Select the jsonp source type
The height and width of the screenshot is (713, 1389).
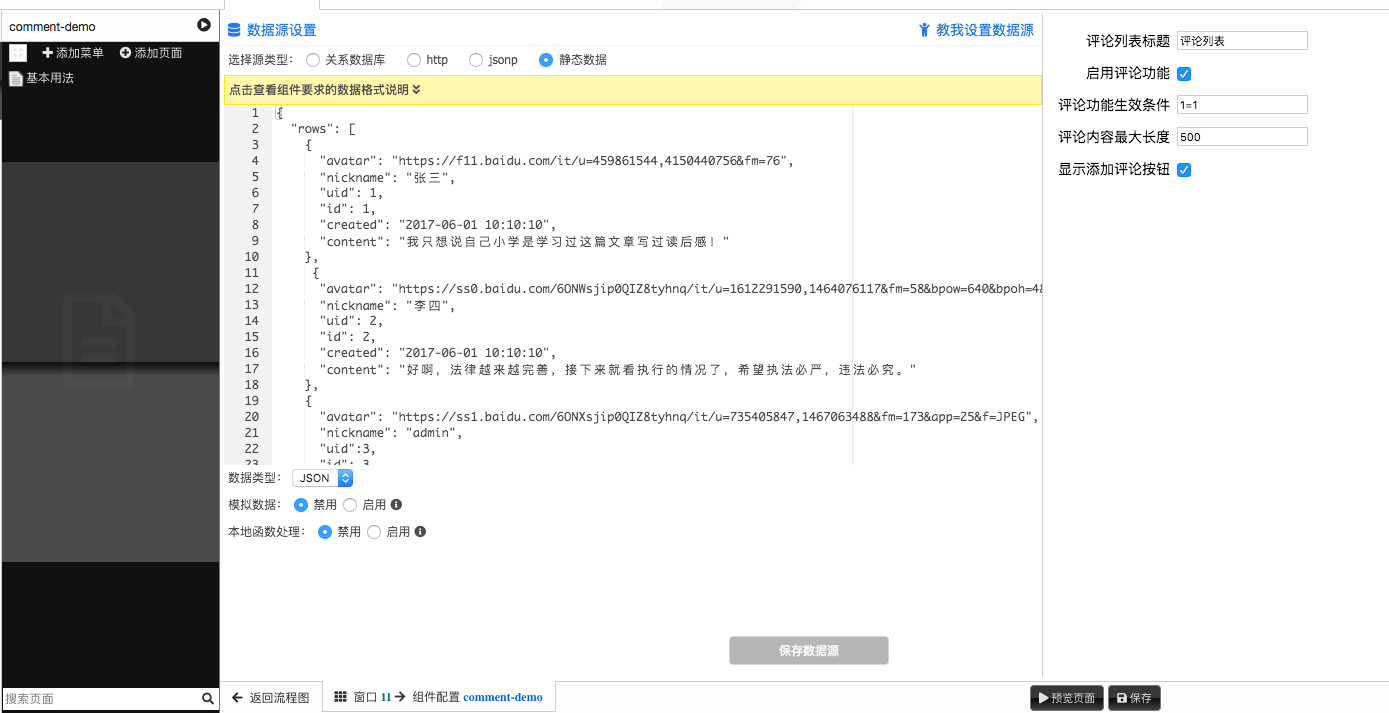click(476, 60)
